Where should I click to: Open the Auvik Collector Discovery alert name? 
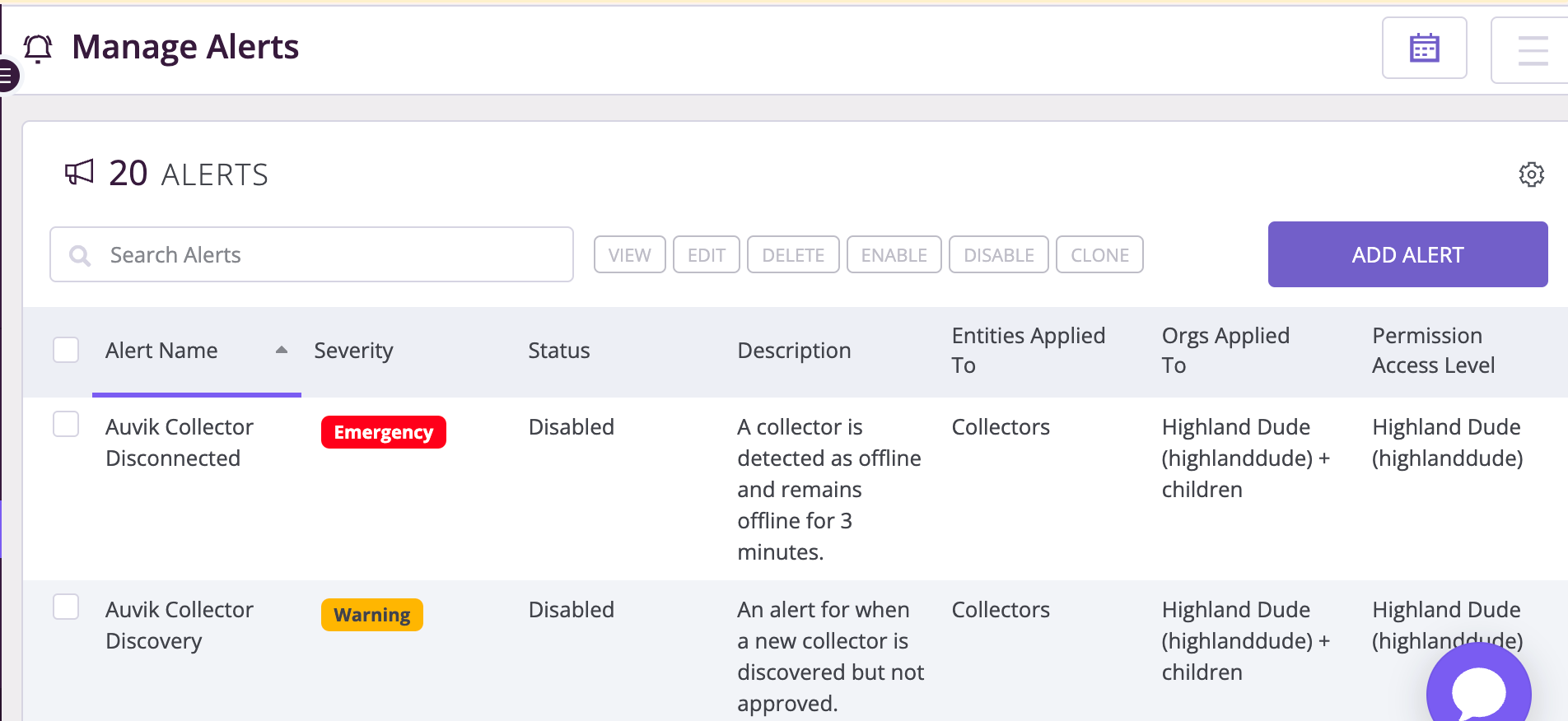coord(180,626)
